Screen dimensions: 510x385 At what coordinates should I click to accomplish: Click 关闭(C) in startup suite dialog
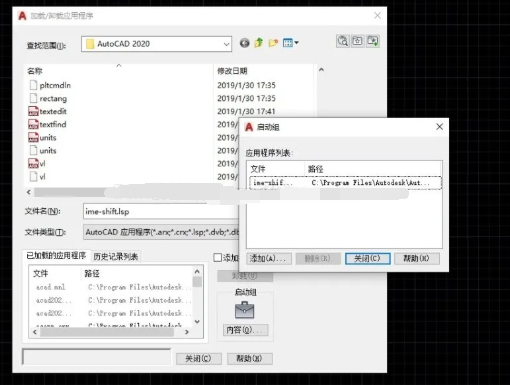pos(368,258)
